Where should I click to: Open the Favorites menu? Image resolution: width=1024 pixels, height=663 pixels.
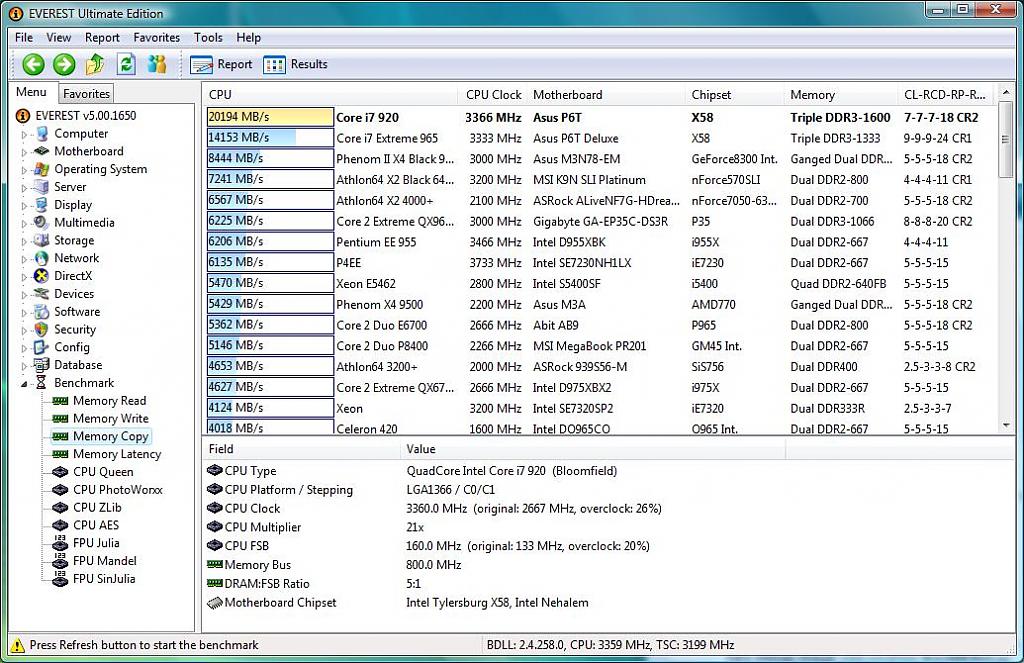point(156,37)
